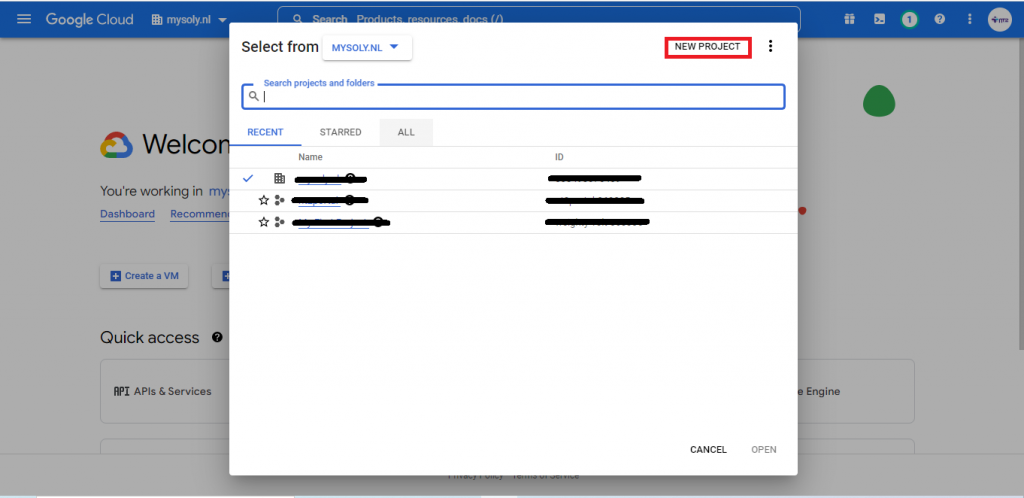The image size is (1024, 498).
Task: Click the Quick access help icon
Action: [217, 337]
